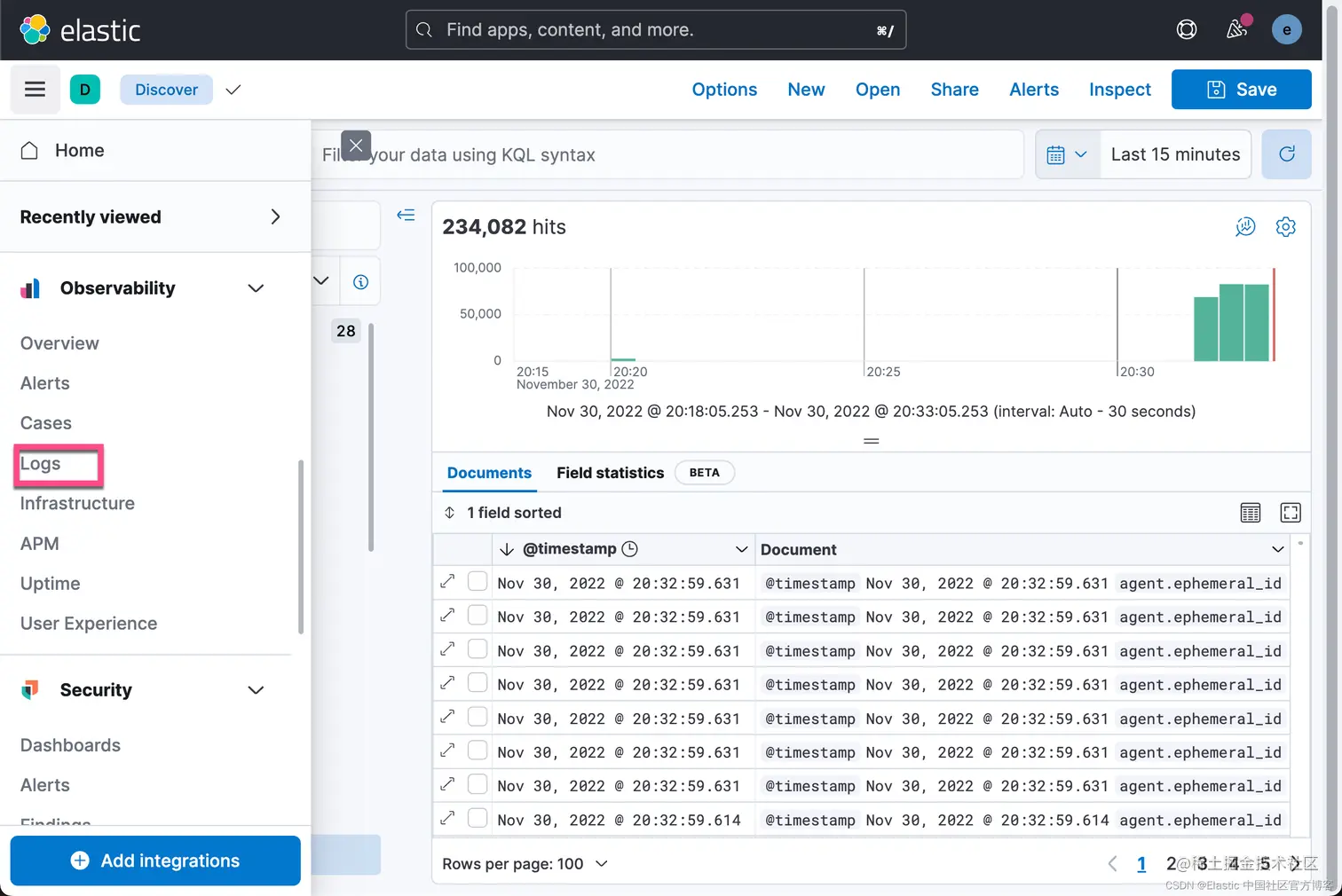Click Inspect in top menu

(x=1120, y=90)
